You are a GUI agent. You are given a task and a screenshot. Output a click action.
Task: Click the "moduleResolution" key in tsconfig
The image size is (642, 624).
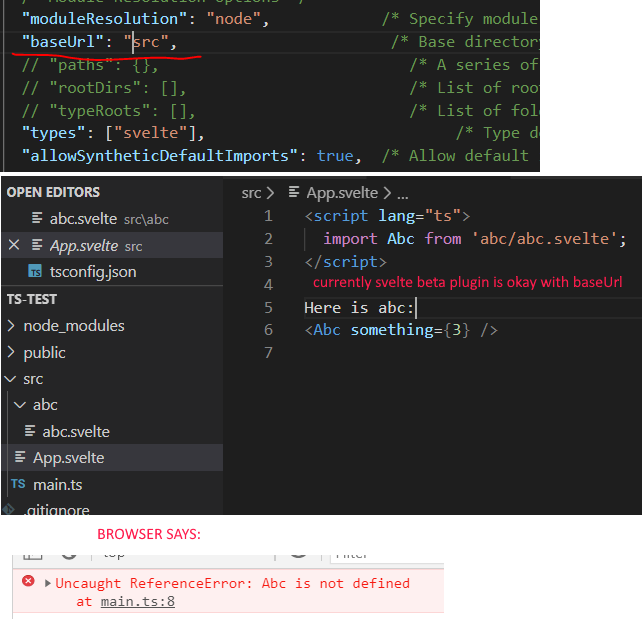pyautogui.click(x=104, y=19)
